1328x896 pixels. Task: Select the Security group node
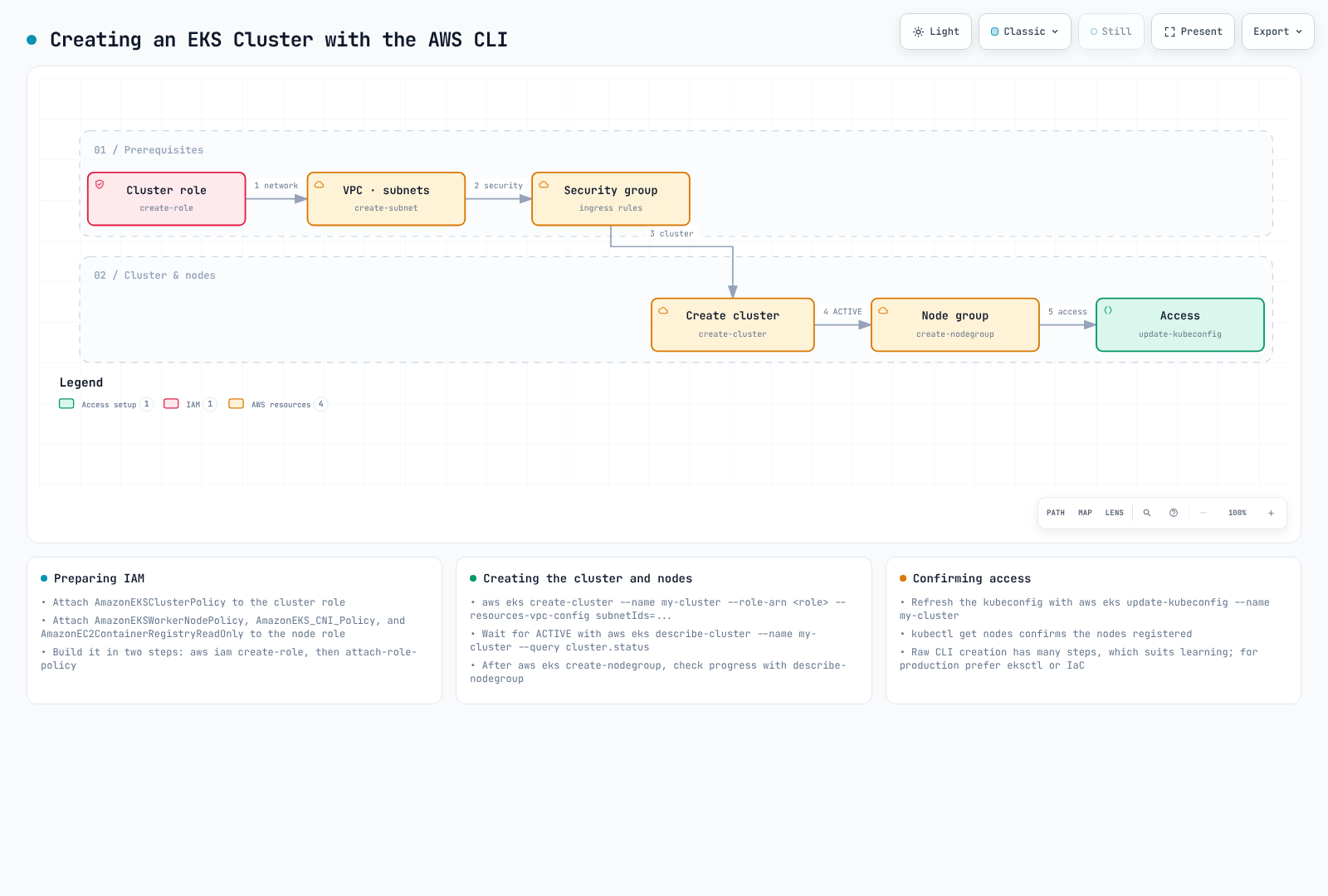(x=611, y=199)
